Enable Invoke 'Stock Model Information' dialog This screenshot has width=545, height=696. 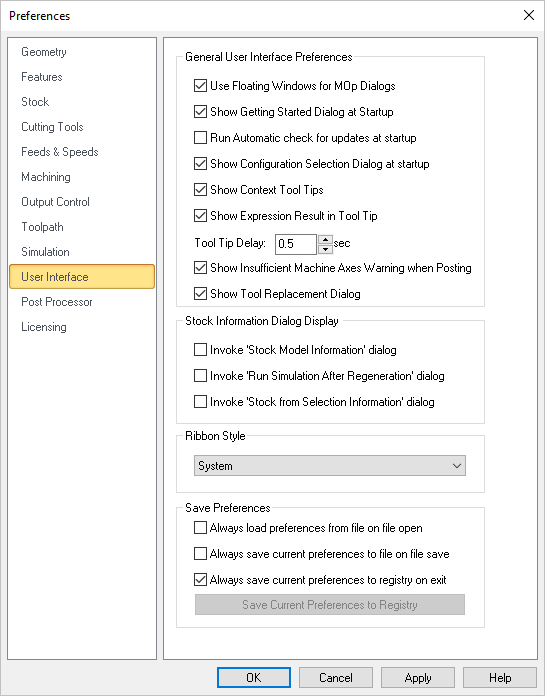click(200, 350)
